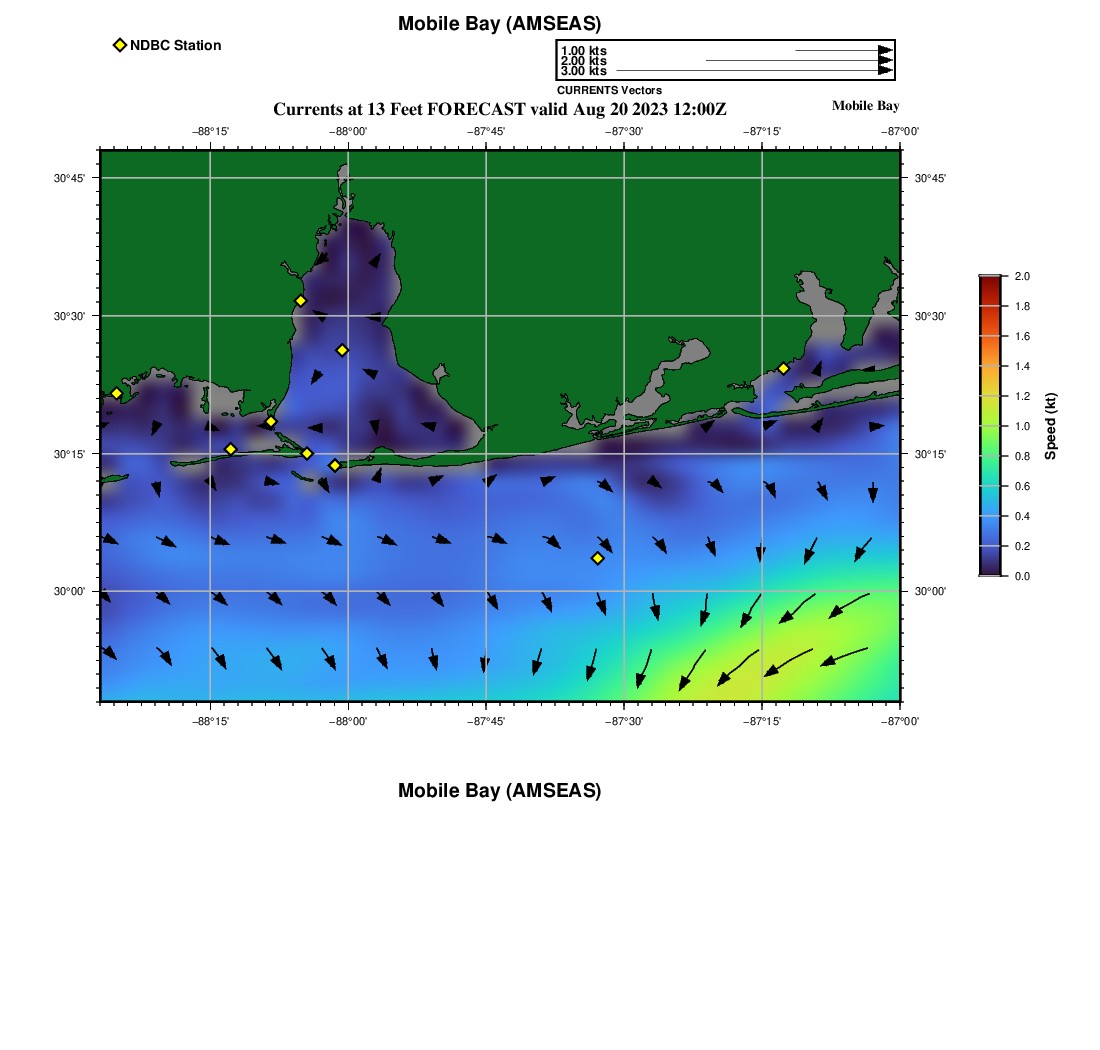Click the NDBC Station legend diamond
The image size is (1100, 1050).
click(120, 45)
